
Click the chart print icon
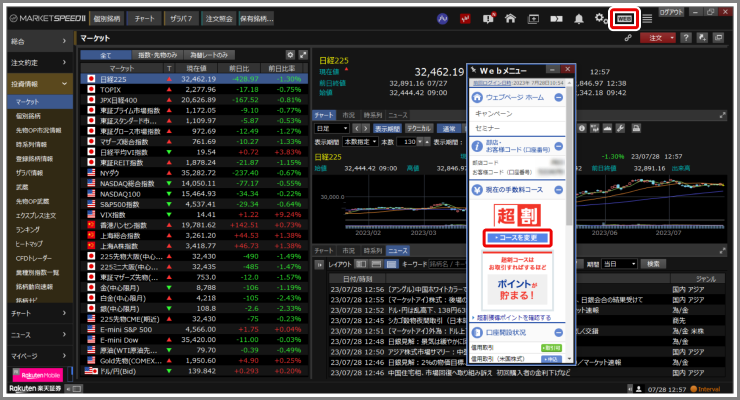pos(636,128)
